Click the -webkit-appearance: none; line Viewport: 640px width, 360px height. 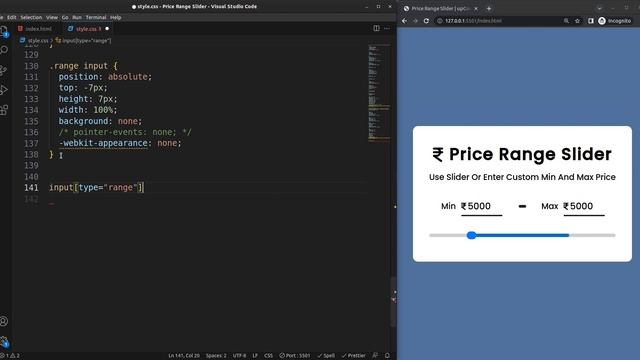pos(120,143)
